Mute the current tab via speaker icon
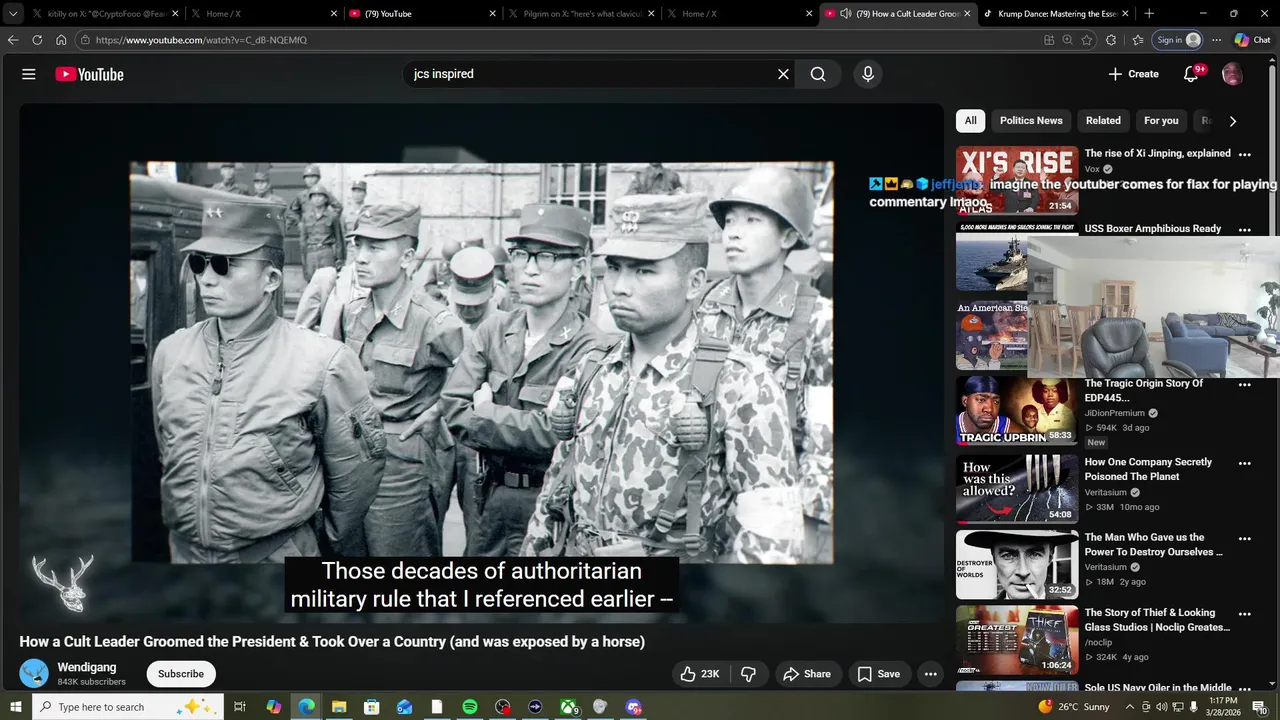The image size is (1280, 720). [x=846, y=14]
